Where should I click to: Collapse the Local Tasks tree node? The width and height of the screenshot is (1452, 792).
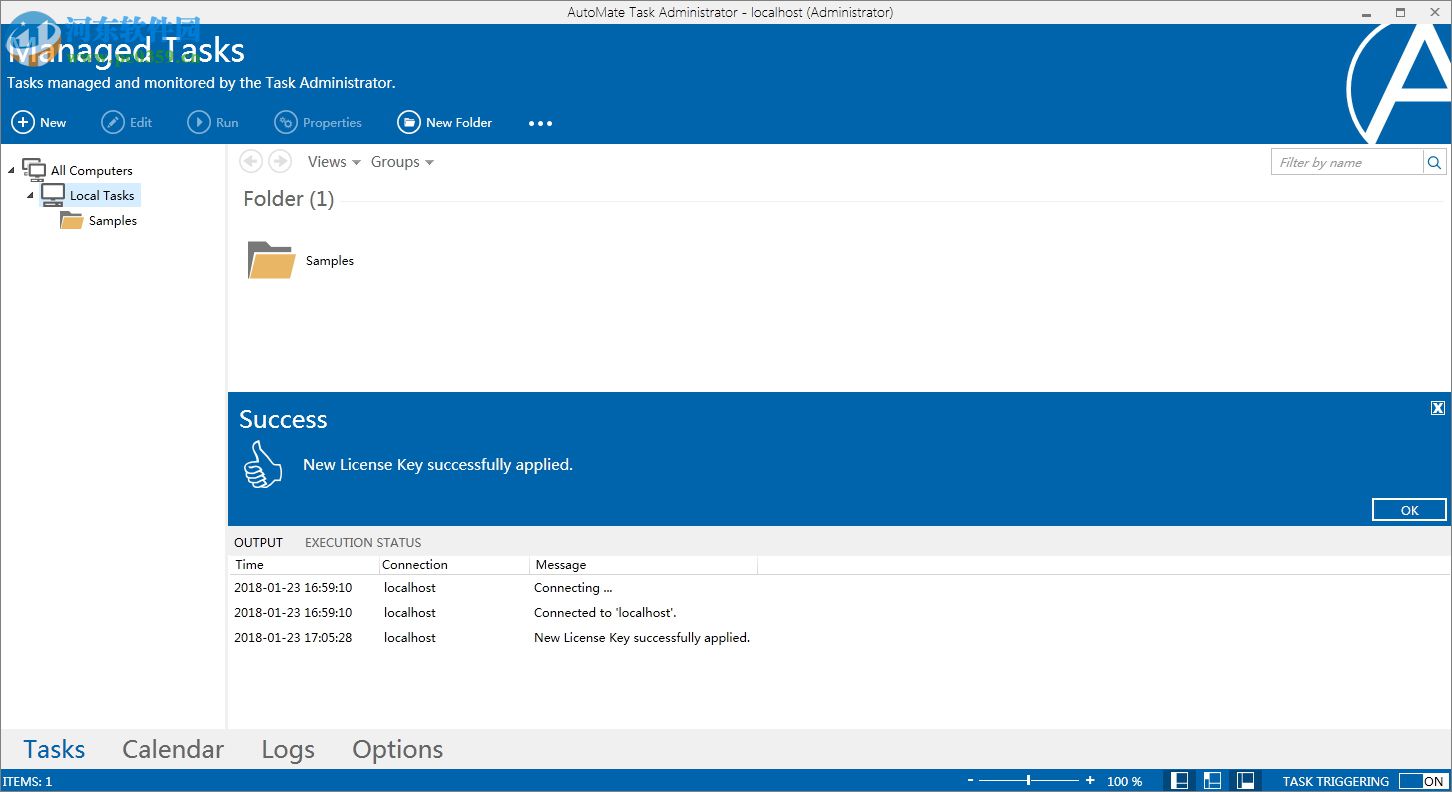30,195
